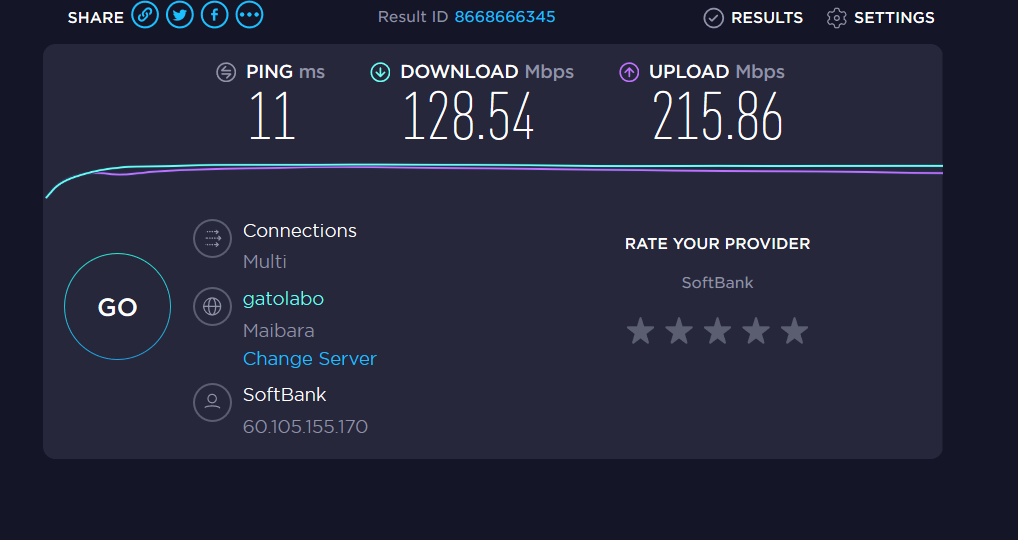Rate provider one star
Image resolution: width=1018 pixels, height=540 pixels.
coord(640,331)
